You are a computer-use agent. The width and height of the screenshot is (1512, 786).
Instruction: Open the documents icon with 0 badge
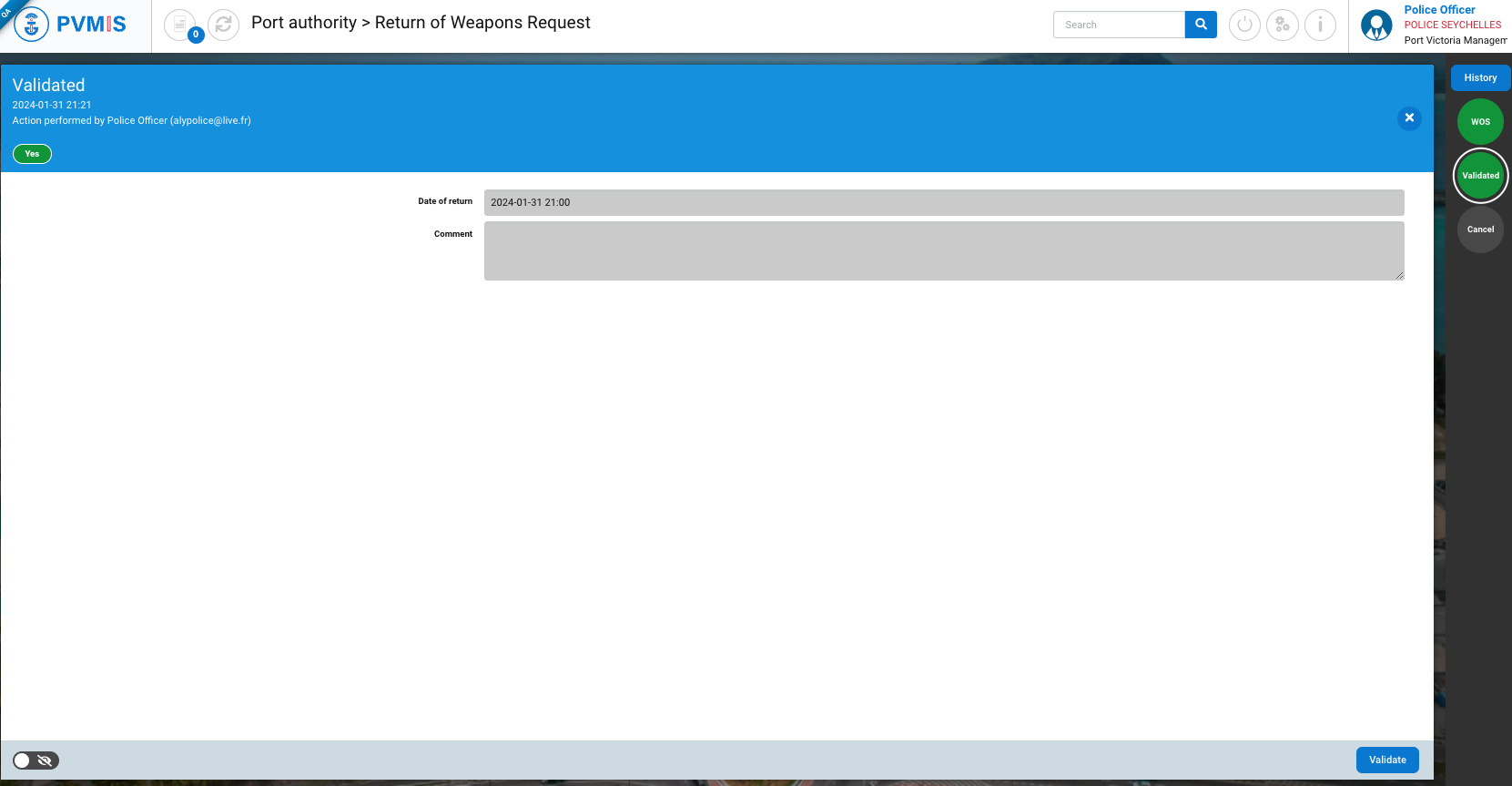pos(180,25)
